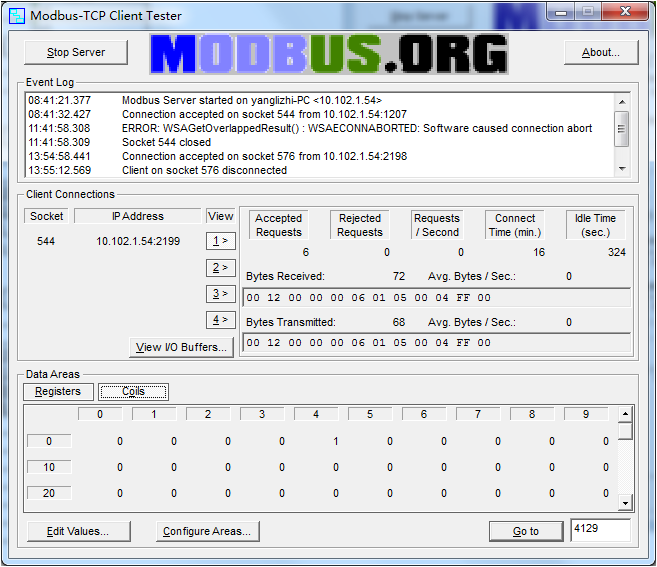
Task: Click the Bytes Received hex data field
Action: point(437,298)
